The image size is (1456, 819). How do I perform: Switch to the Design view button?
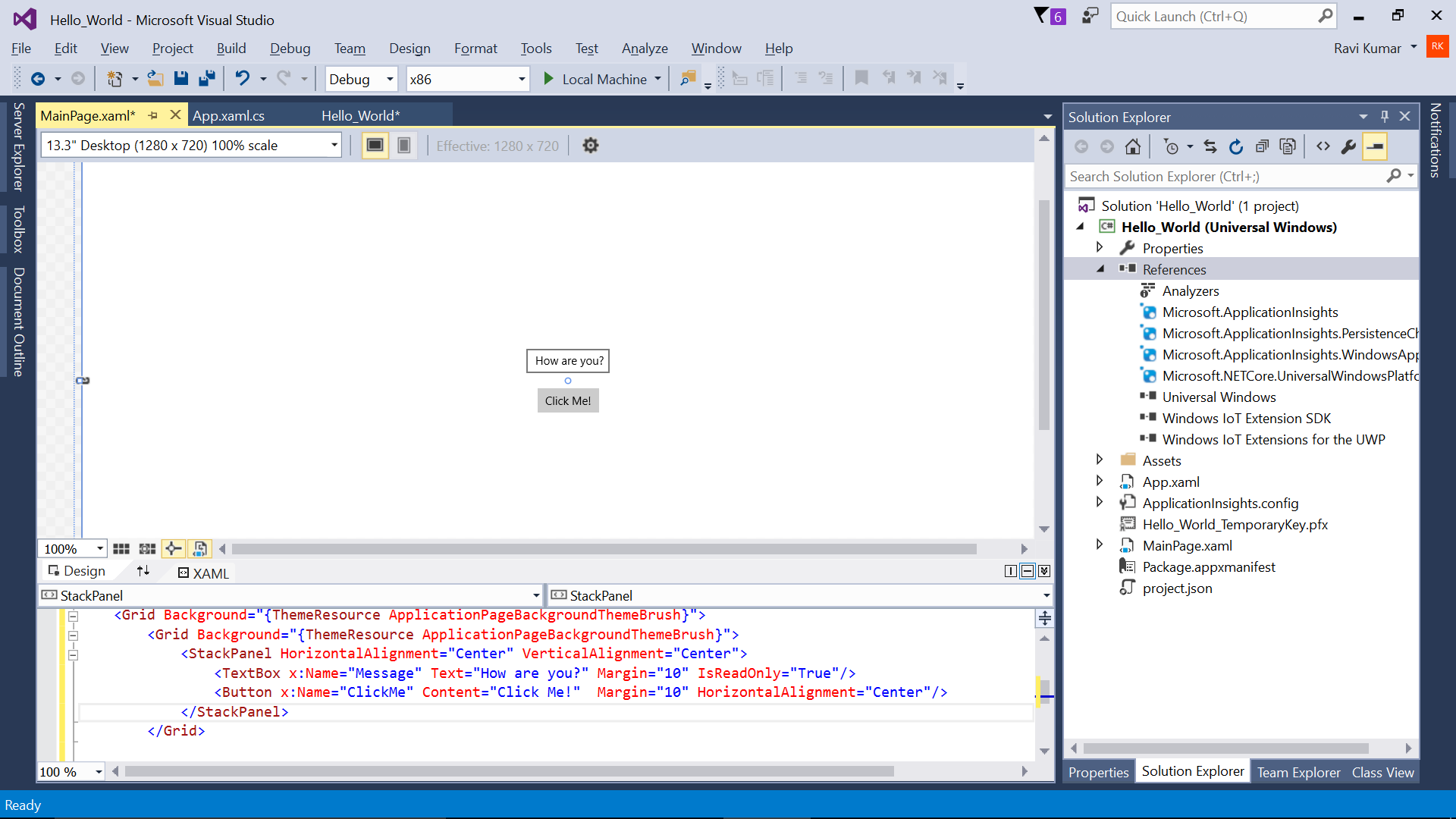point(77,571)
